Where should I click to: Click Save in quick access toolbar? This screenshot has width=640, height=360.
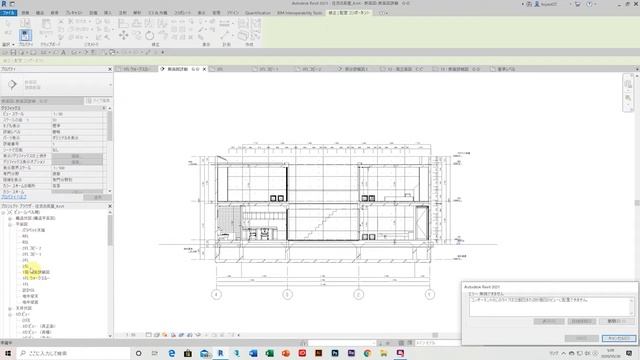tap(13, 52)
